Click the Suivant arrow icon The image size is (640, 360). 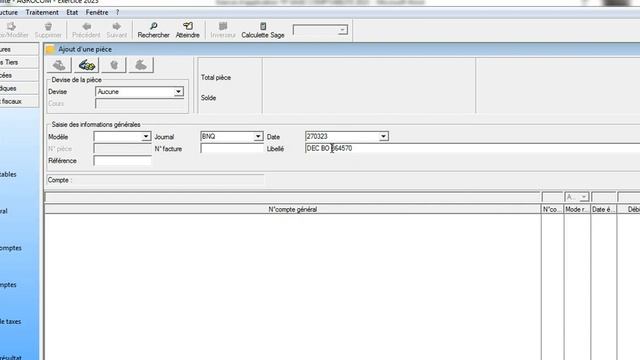(117, 27)
